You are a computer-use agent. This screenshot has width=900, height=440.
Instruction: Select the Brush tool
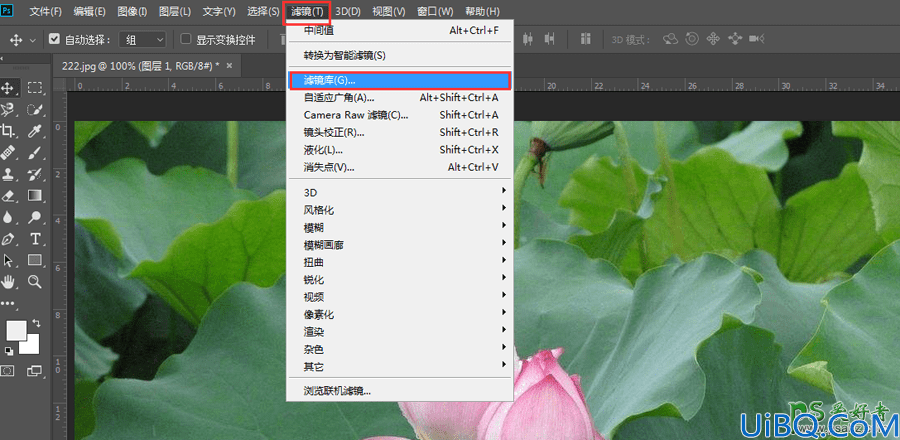tap(35, 153)
